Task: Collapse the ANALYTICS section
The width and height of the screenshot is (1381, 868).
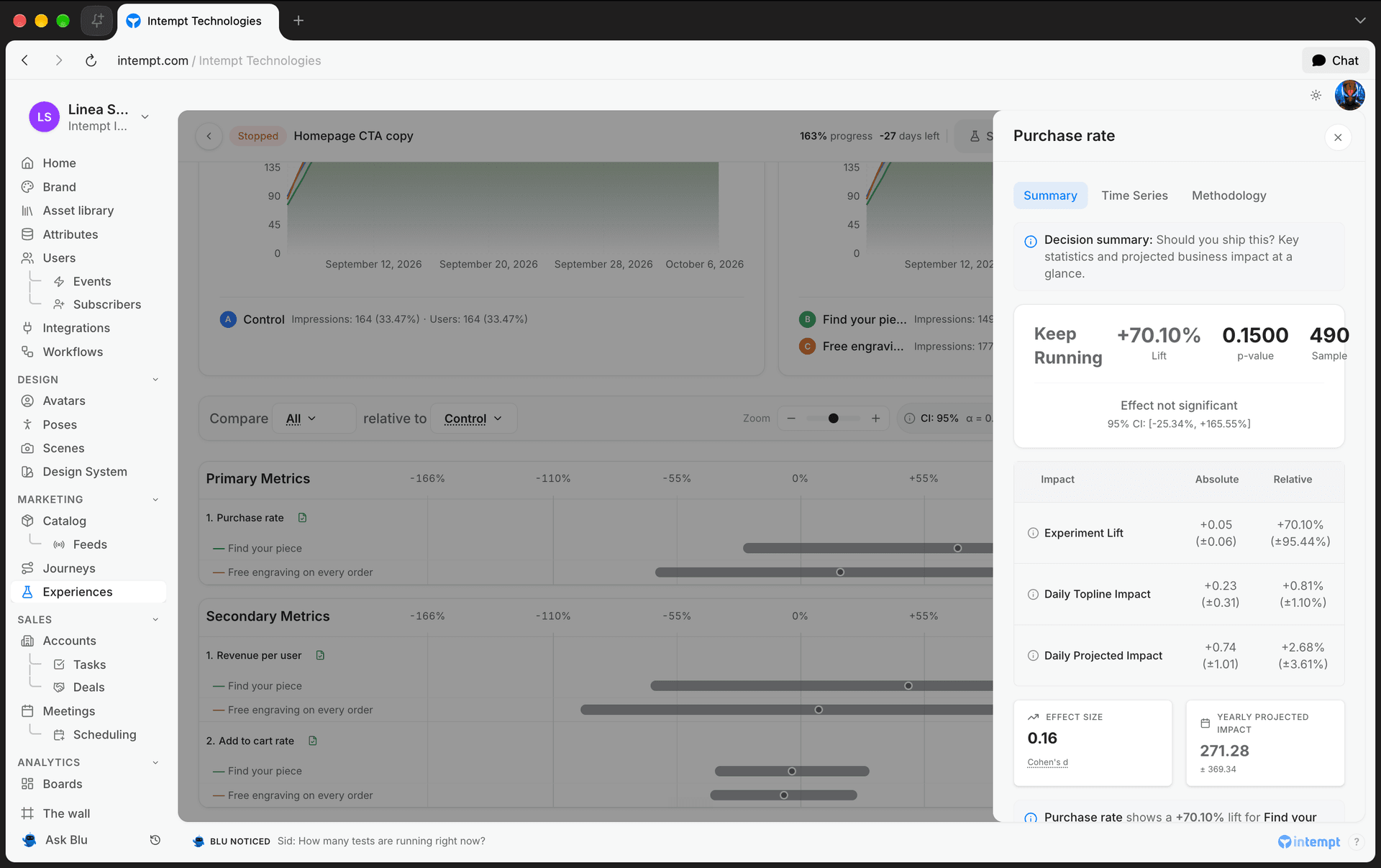Action: pos(155,762)
